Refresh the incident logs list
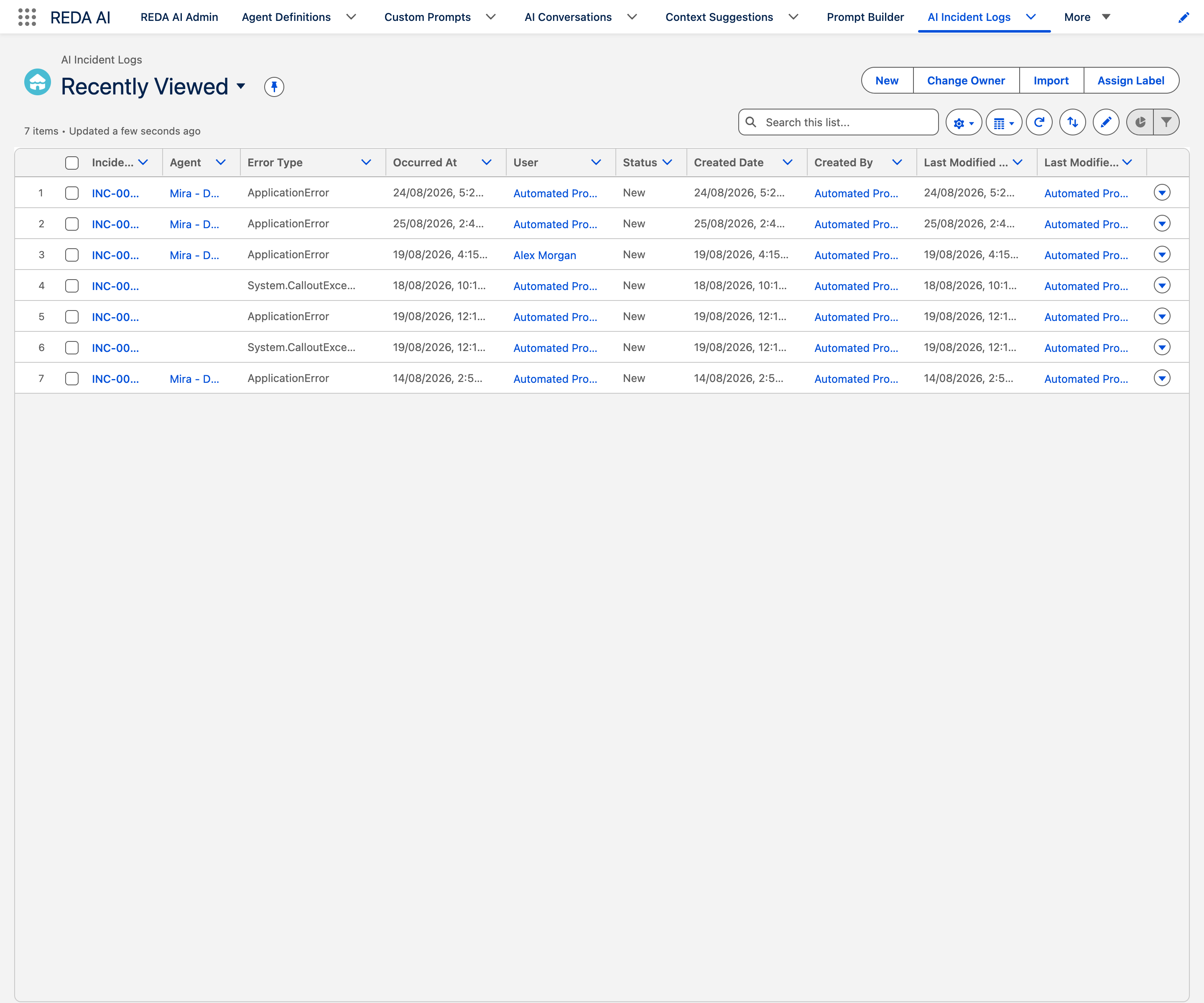 (1039, 122)
